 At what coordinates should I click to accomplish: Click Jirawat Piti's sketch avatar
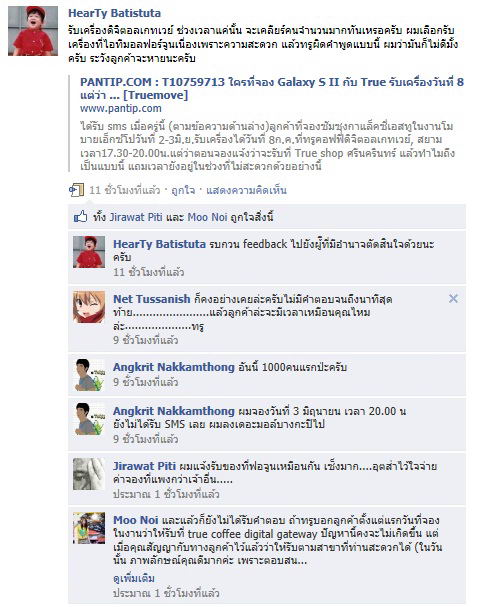[89, 474]
